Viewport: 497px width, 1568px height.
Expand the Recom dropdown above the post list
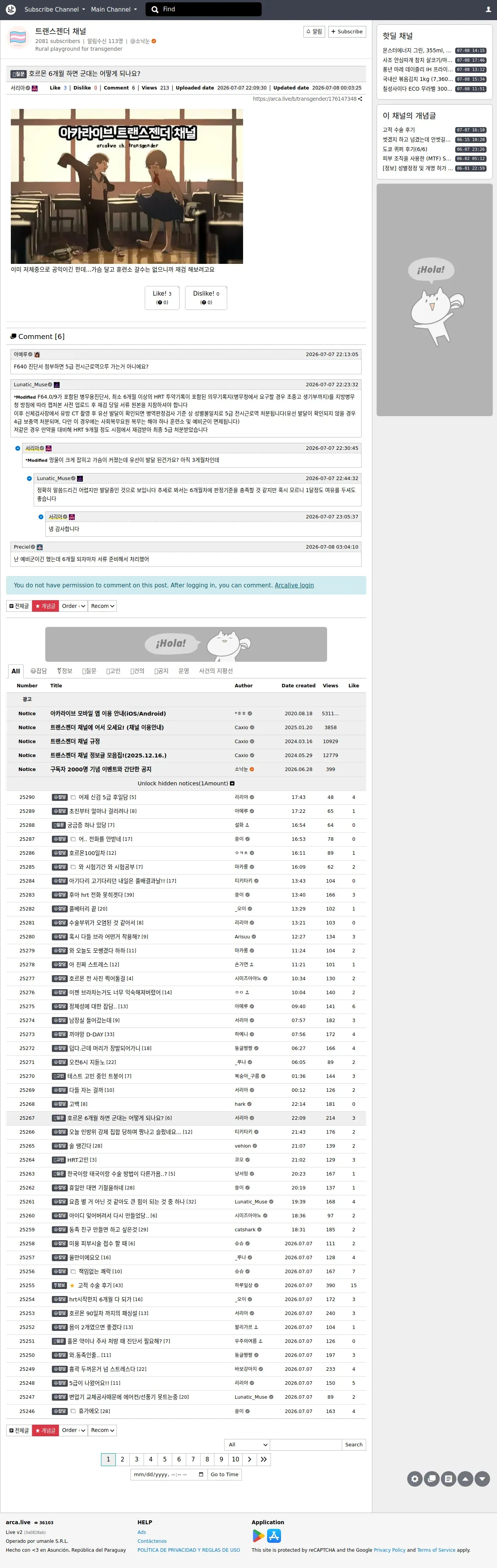(x=102, y=606)
